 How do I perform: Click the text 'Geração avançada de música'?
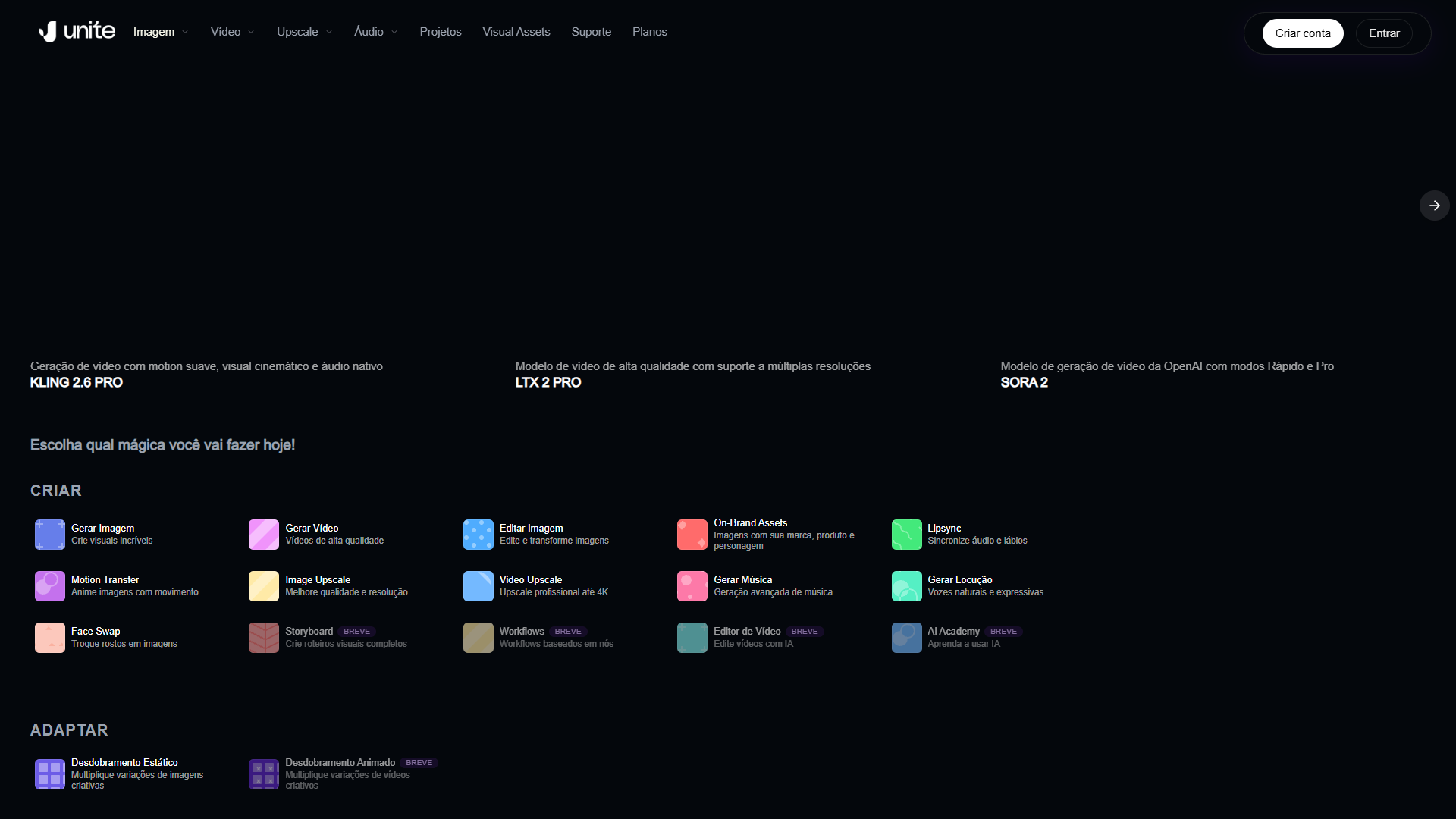point(773,592)
